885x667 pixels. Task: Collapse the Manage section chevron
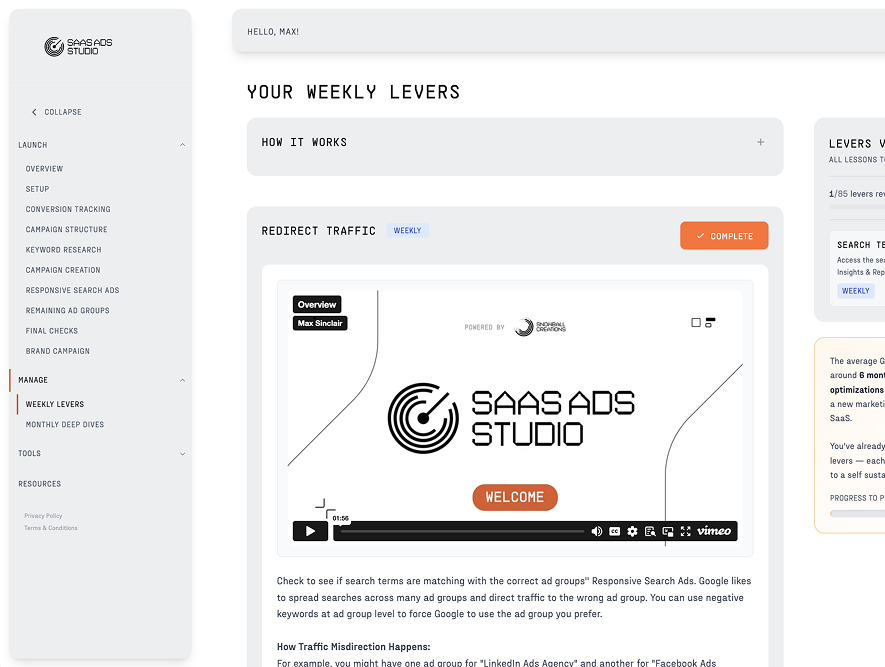tap(182, 380)
